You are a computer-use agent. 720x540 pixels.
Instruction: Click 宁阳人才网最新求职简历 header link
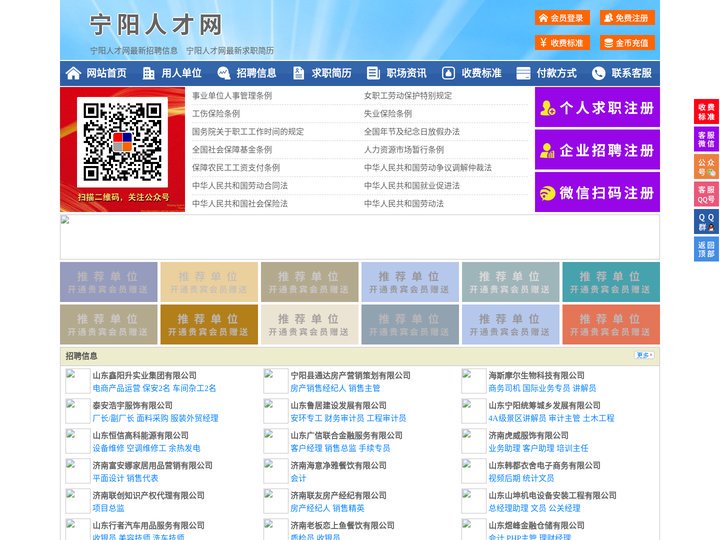230,51
